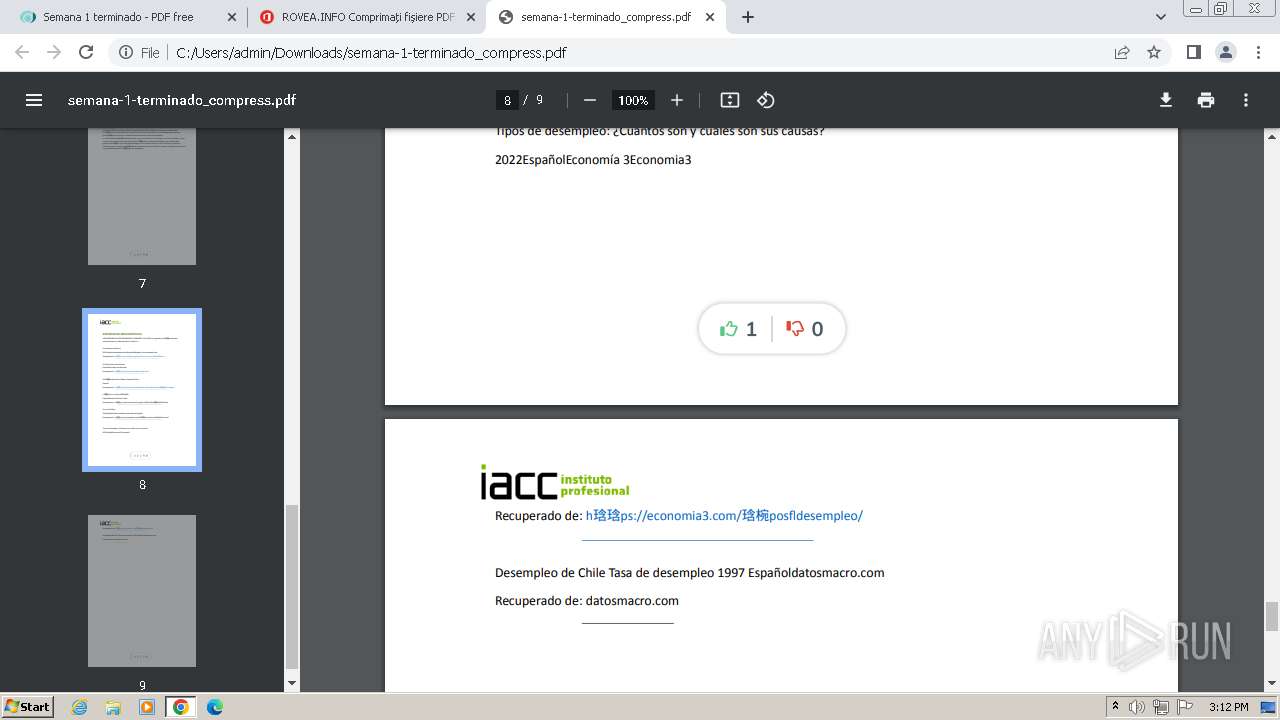Viewport: 1280px width, 720px height.
Task: Open Chrome's three-dot menu
Action: click(x=1259, y=53)
